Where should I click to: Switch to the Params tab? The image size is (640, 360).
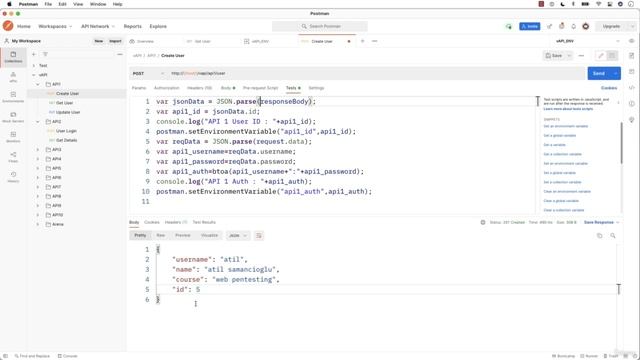[x=139, y=88]
